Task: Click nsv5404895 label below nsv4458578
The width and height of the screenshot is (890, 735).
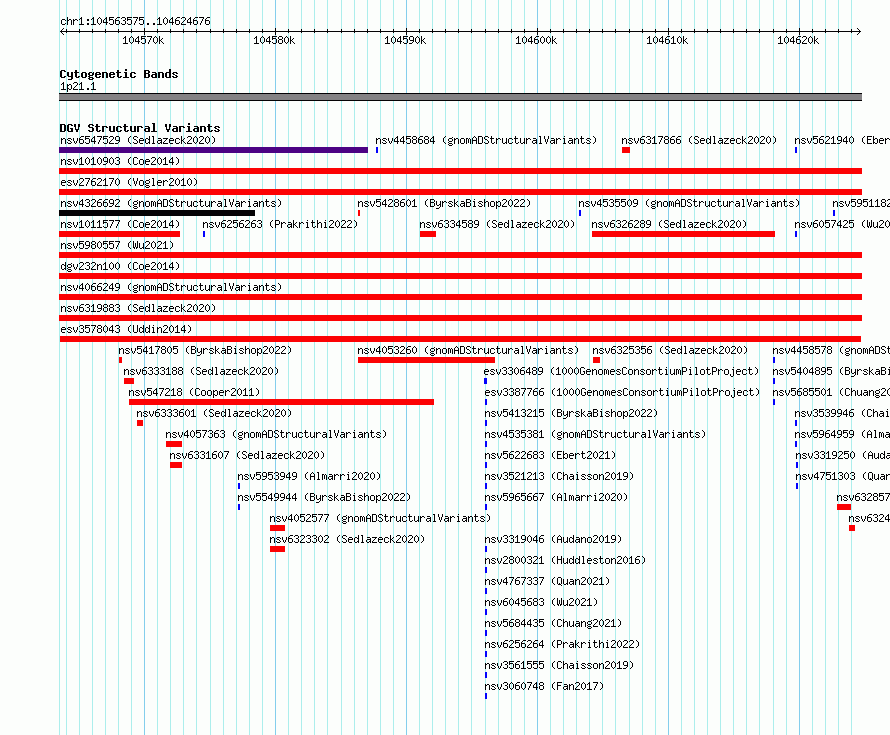Action: 831,371
